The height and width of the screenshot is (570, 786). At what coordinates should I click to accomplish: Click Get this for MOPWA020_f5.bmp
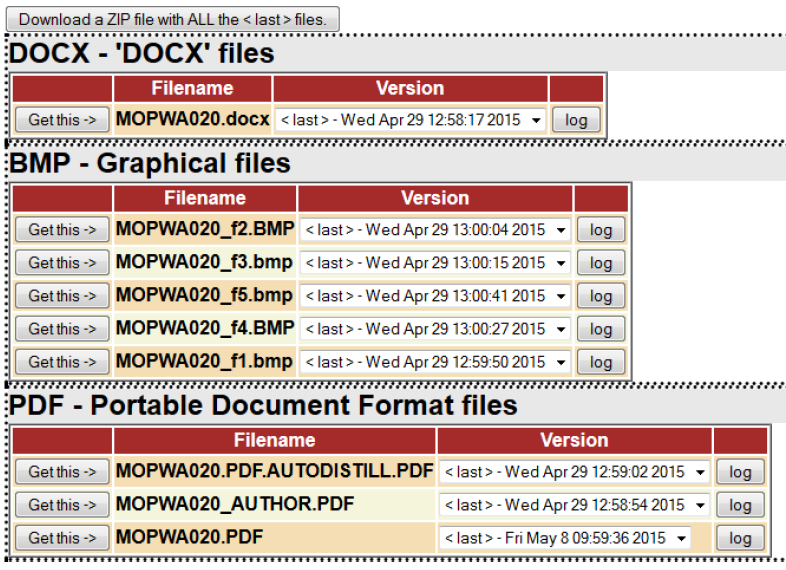point(62,296)
